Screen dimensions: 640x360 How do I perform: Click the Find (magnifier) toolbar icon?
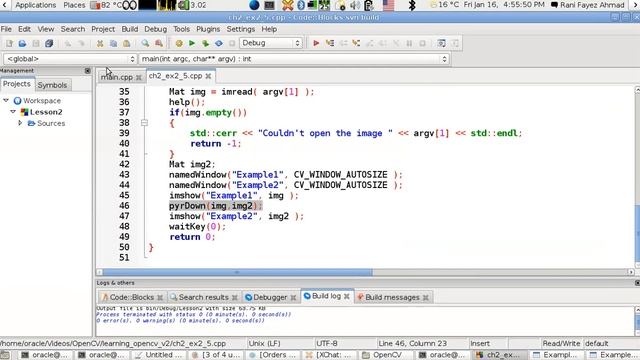pos(145,43)
